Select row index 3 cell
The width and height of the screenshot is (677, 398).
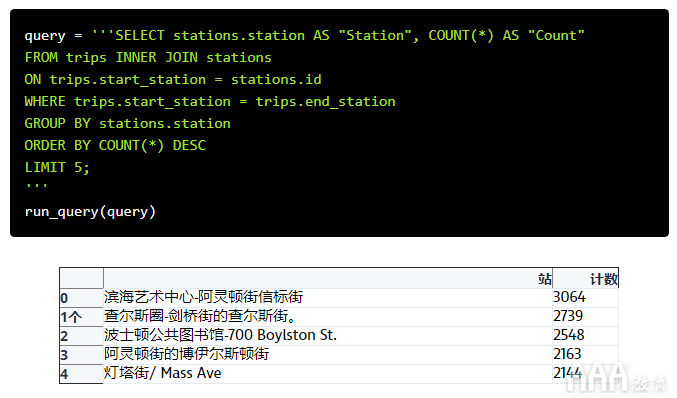[x=81, y=355]
